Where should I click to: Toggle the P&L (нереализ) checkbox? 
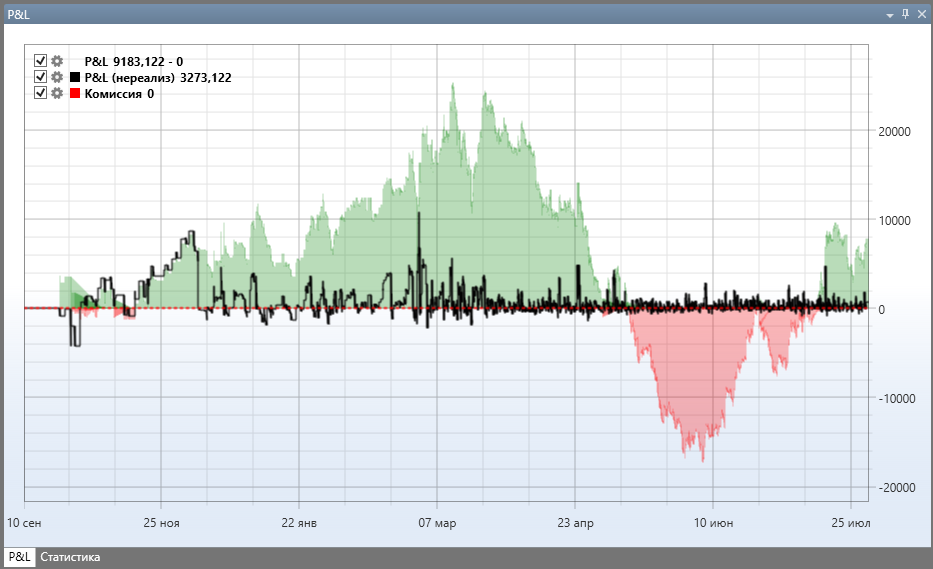tap(40, 77)
